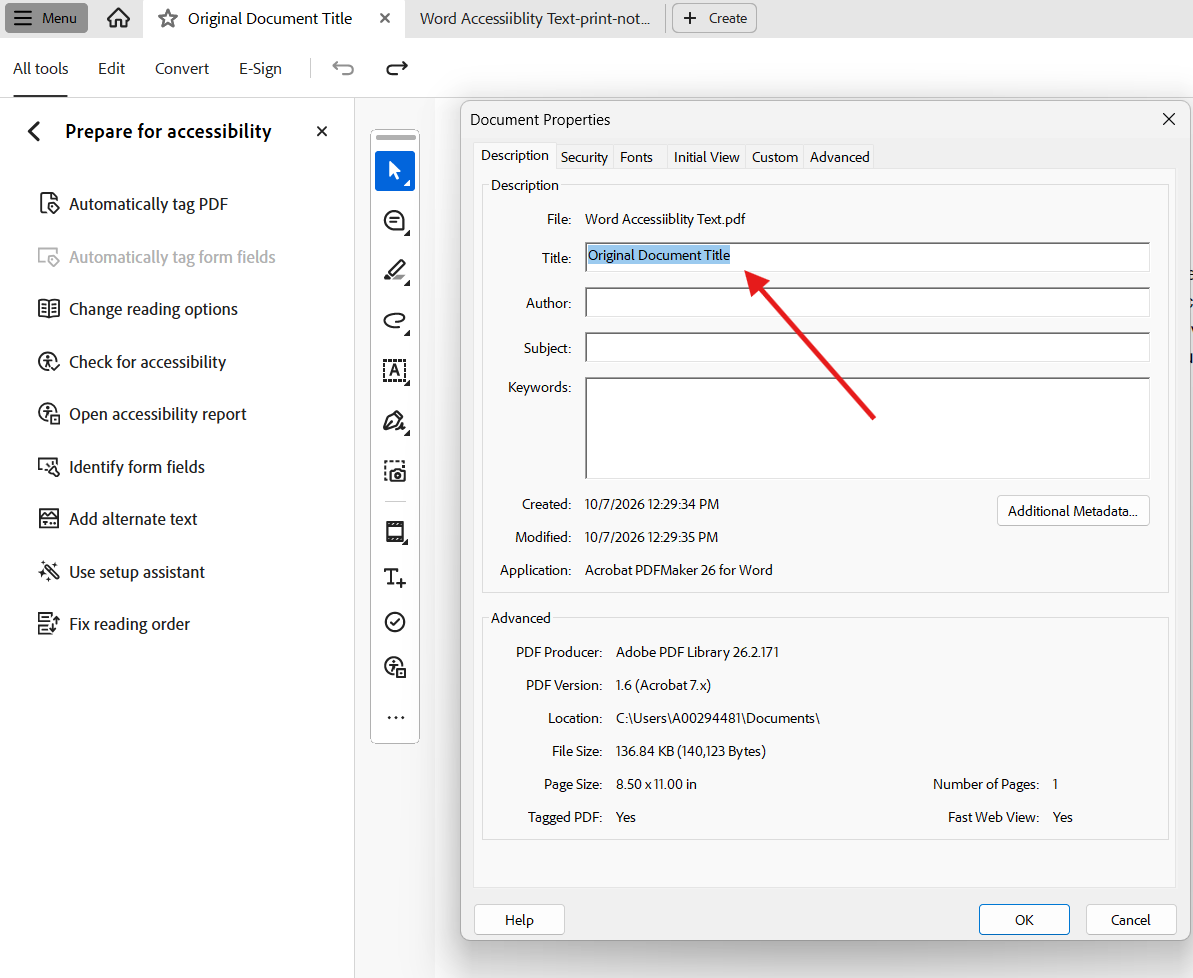Open the Edit menu

point(111,68)
